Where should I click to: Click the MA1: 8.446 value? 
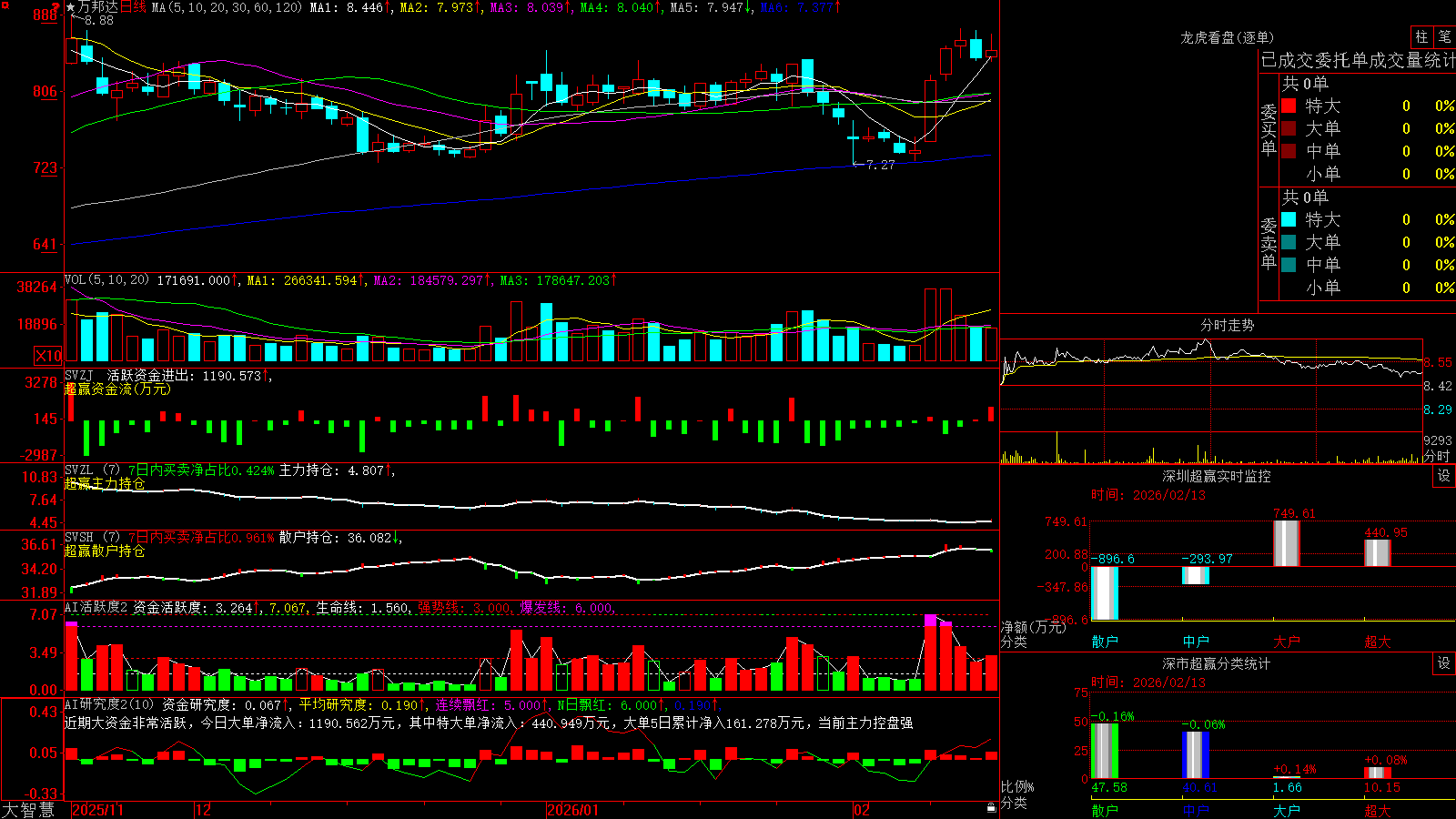pos(350,7)
